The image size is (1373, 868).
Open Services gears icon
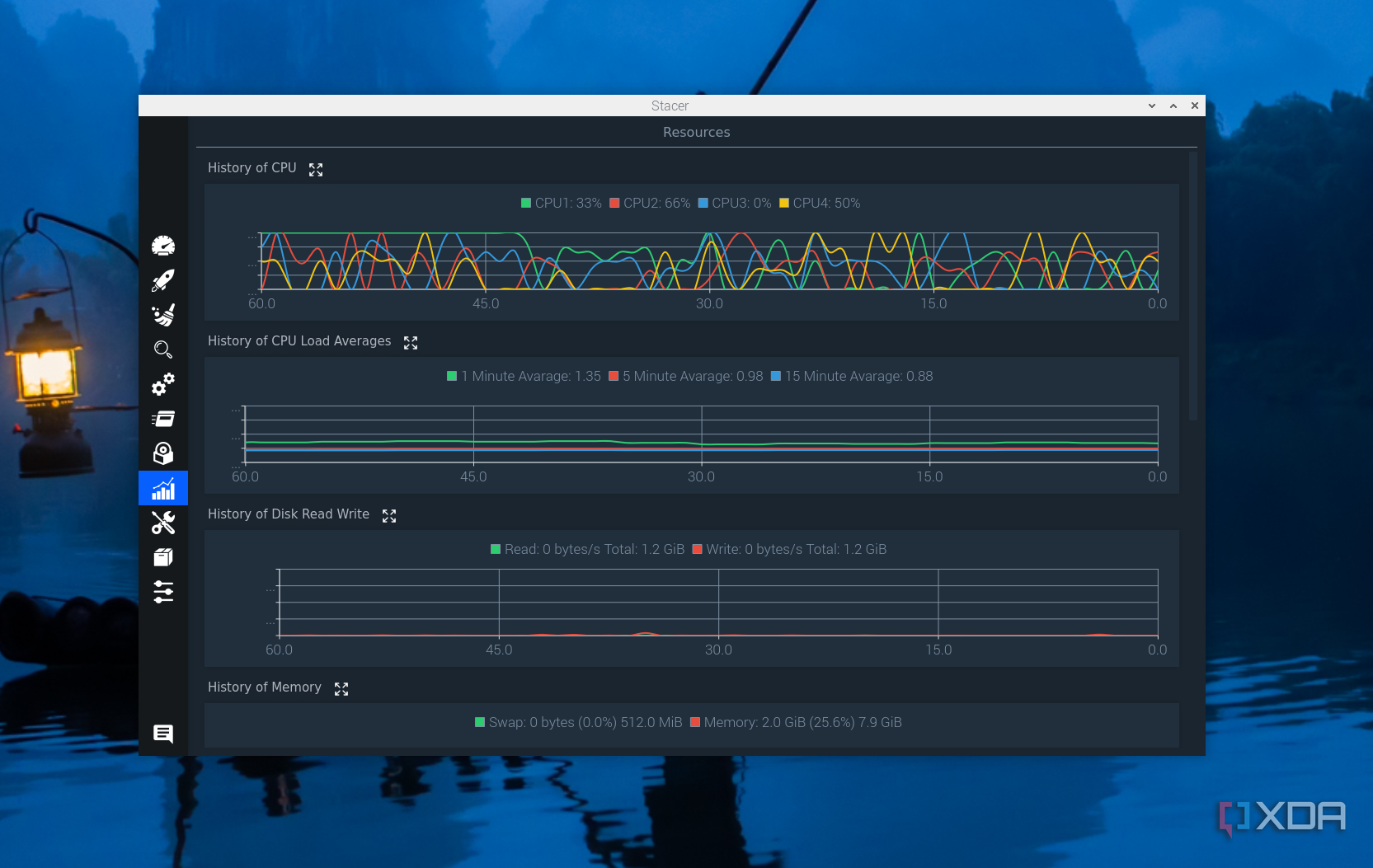coord(163,384)
